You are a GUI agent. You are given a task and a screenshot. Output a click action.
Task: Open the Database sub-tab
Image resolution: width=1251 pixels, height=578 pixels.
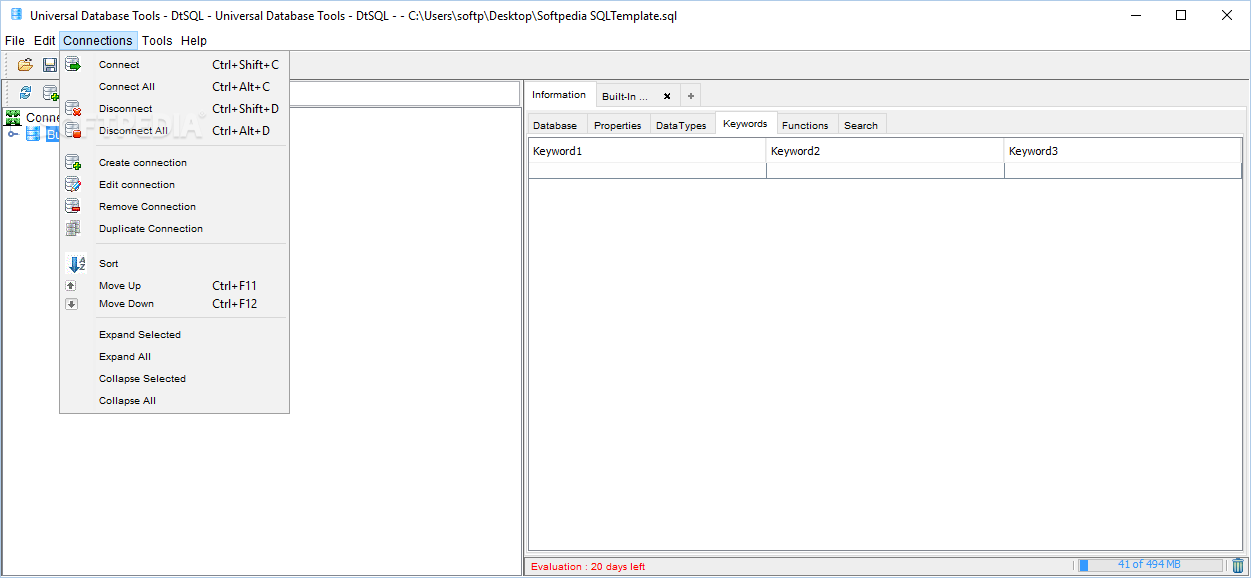click(x=555, y=126)
